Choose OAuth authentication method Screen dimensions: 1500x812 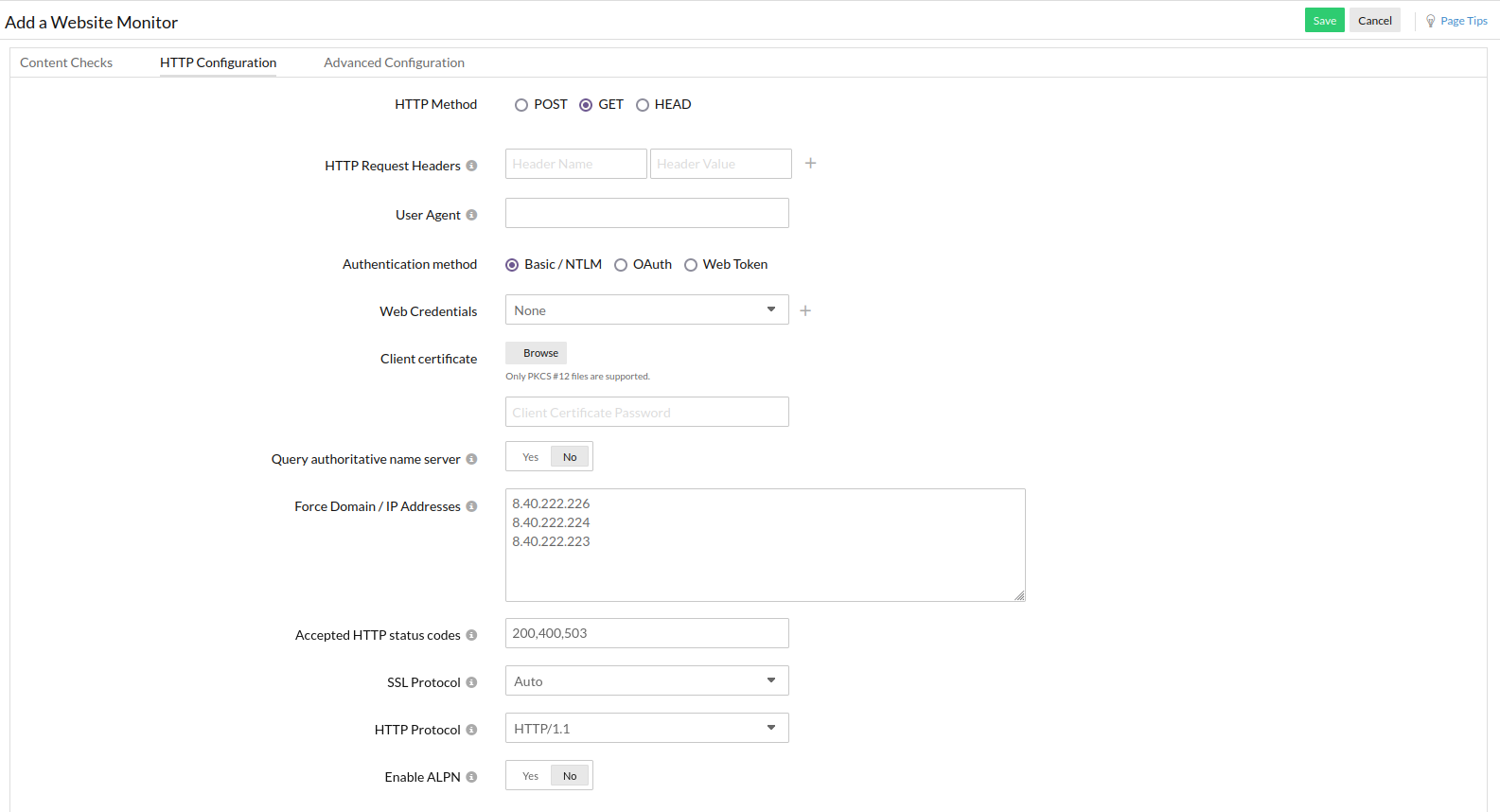(x=621, y=265)
